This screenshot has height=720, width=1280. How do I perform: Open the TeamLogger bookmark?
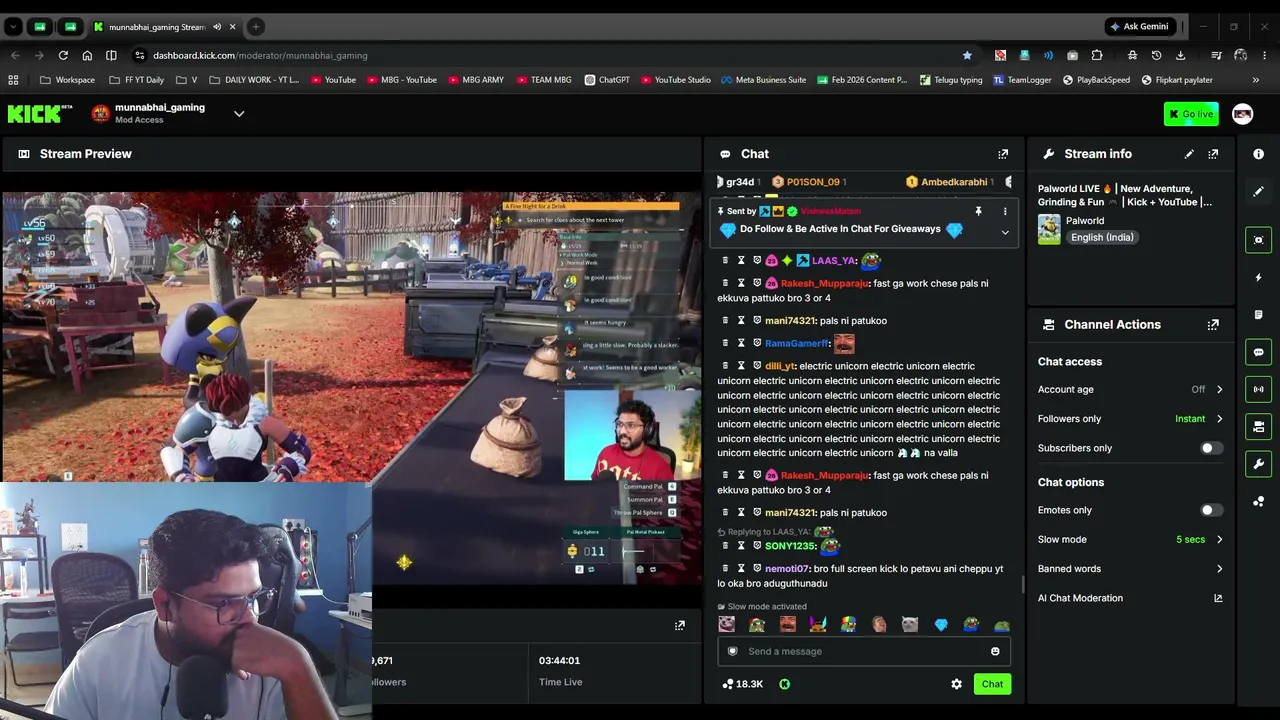click(1022, 80)
